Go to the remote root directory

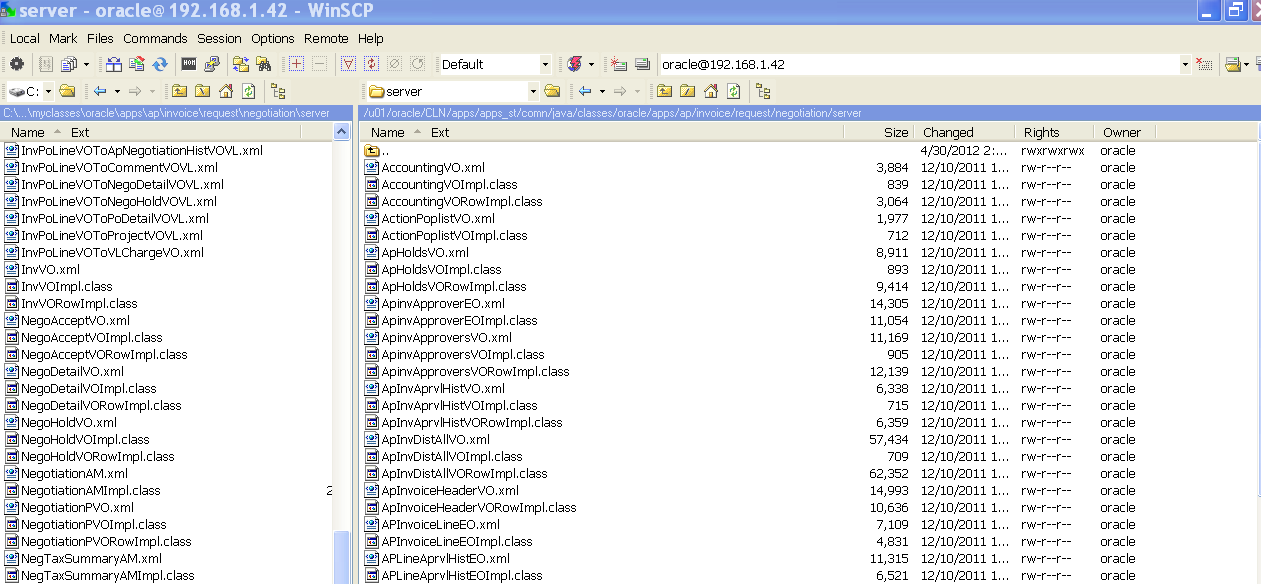[x=687, y=91]
